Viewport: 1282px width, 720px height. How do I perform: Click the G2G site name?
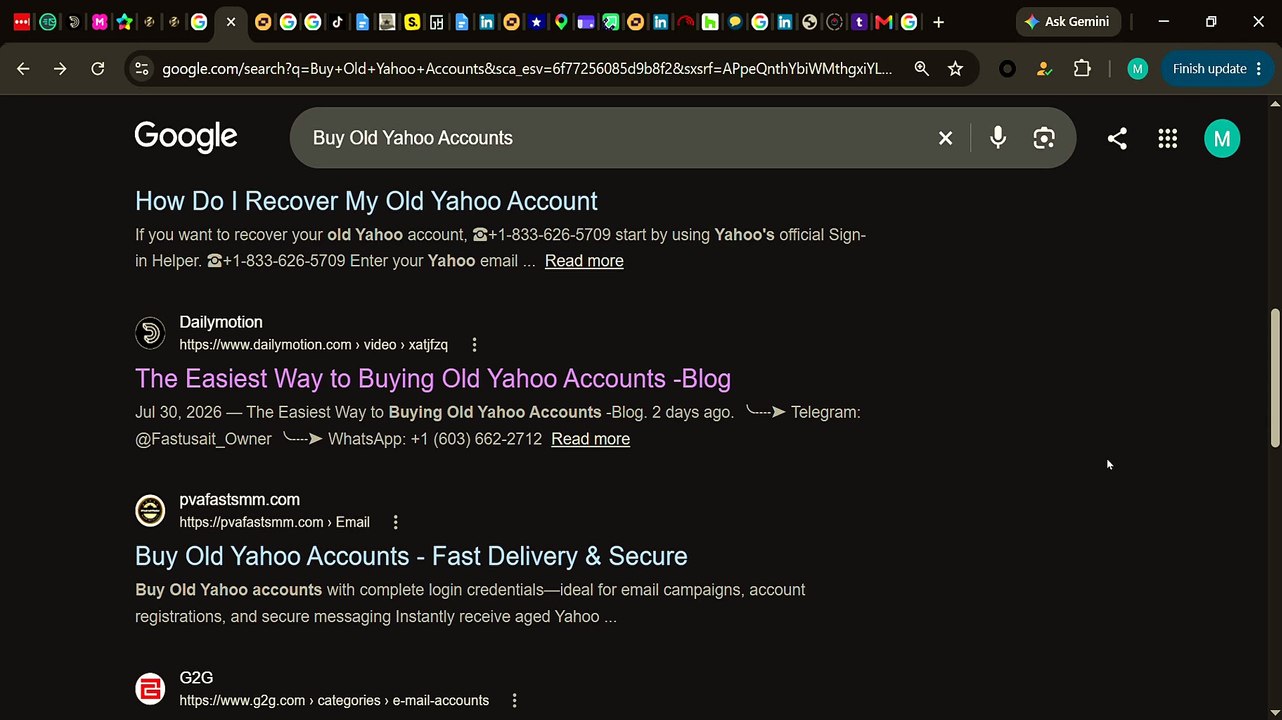click(x=196, y=678)
